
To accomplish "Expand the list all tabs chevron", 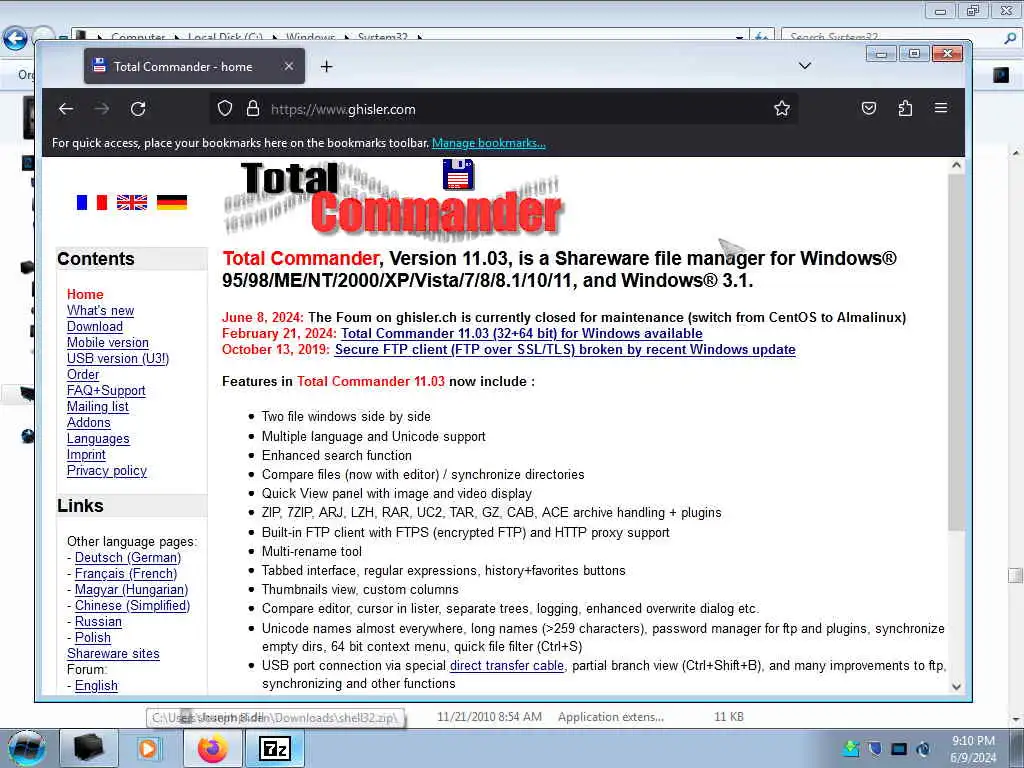I will (x=805, y=66).
